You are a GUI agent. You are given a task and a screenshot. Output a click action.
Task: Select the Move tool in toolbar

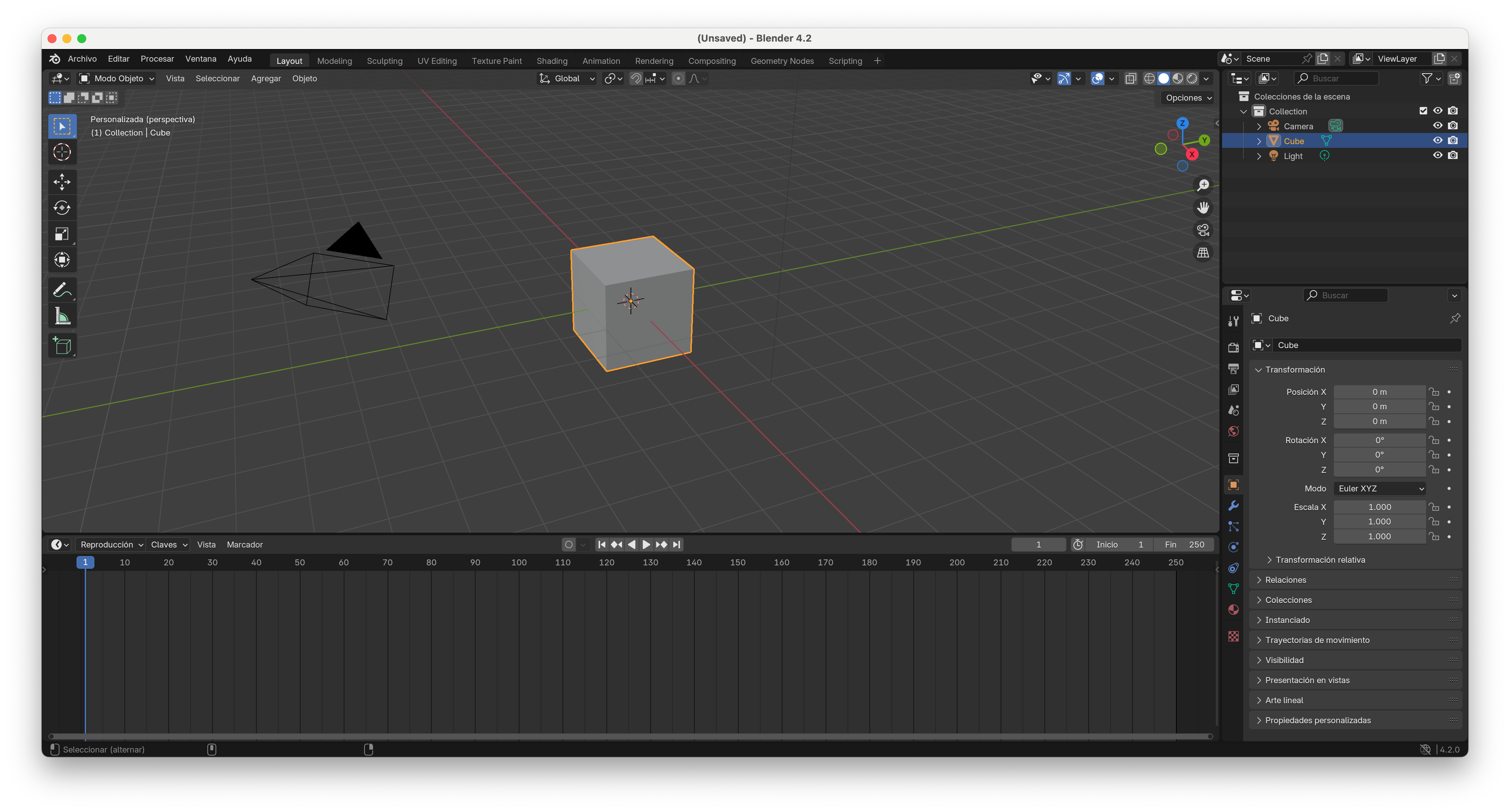[x=61, y=181]
